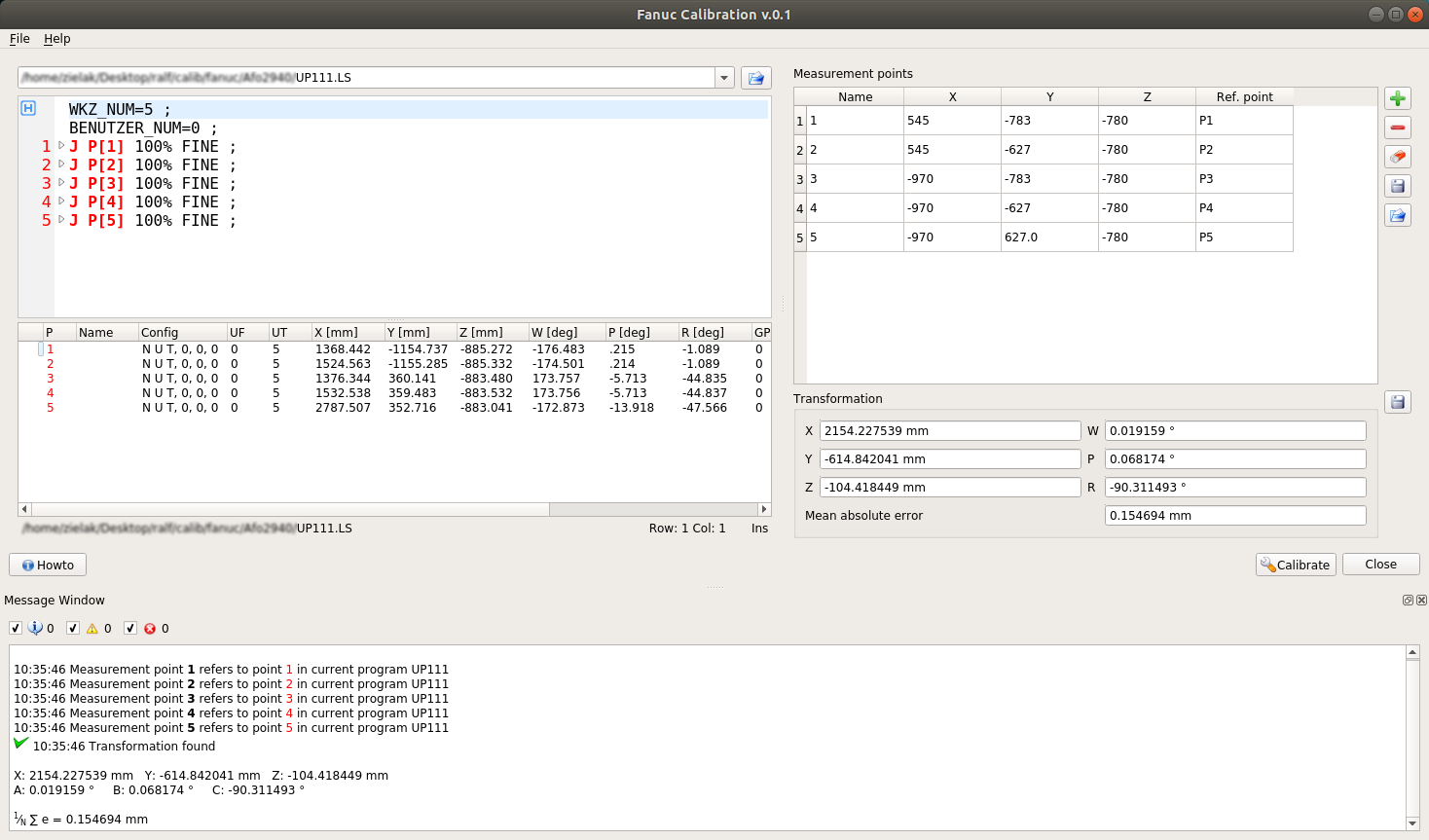The height and width of the screenshot is (840, 1429).
Task: Save transformation using the floppy icon
Action: pyautogui.click(x=1398, y=402)
